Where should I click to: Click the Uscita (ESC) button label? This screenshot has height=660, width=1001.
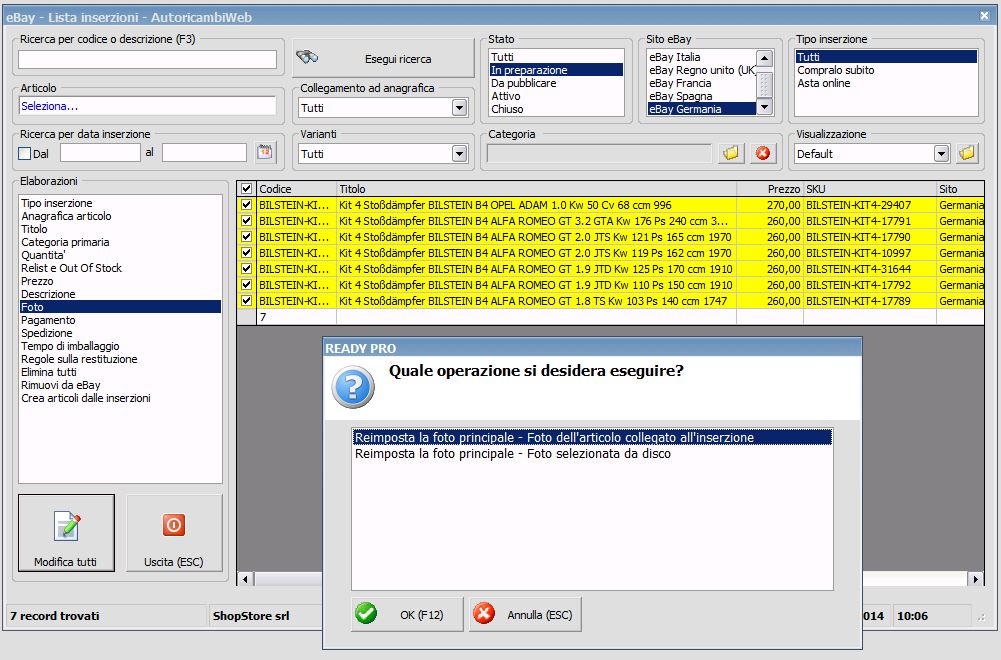pos(174,562)
